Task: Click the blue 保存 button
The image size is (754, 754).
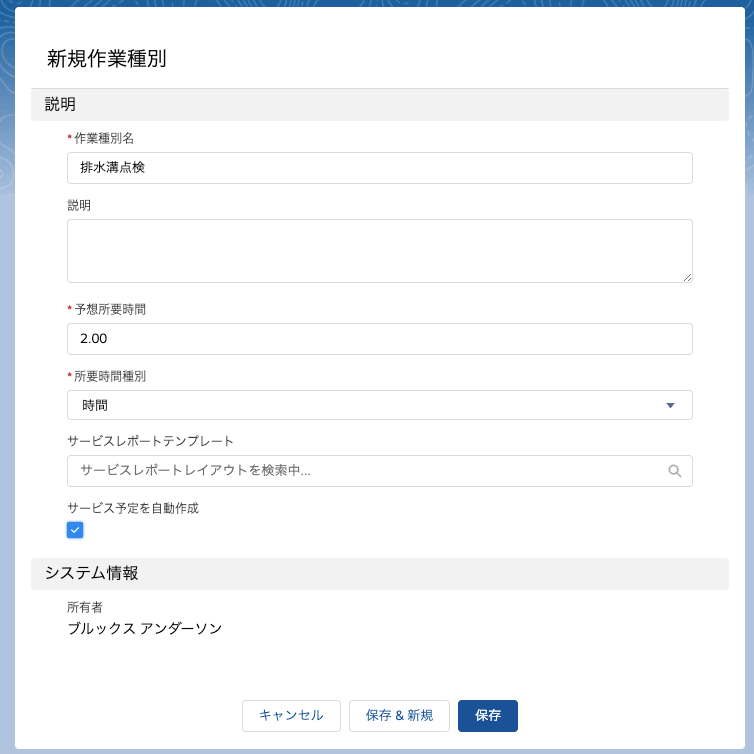Action: tap(488, 716)
